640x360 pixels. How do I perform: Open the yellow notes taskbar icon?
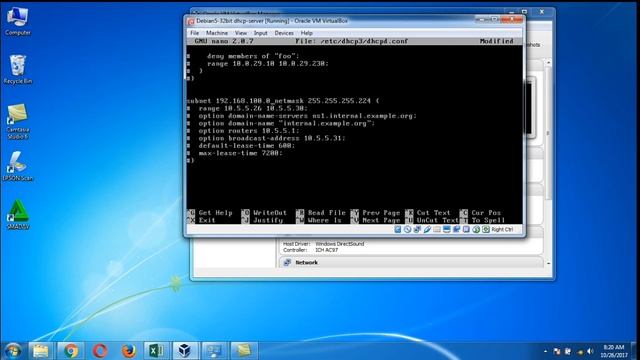click(x=243, y=350)
